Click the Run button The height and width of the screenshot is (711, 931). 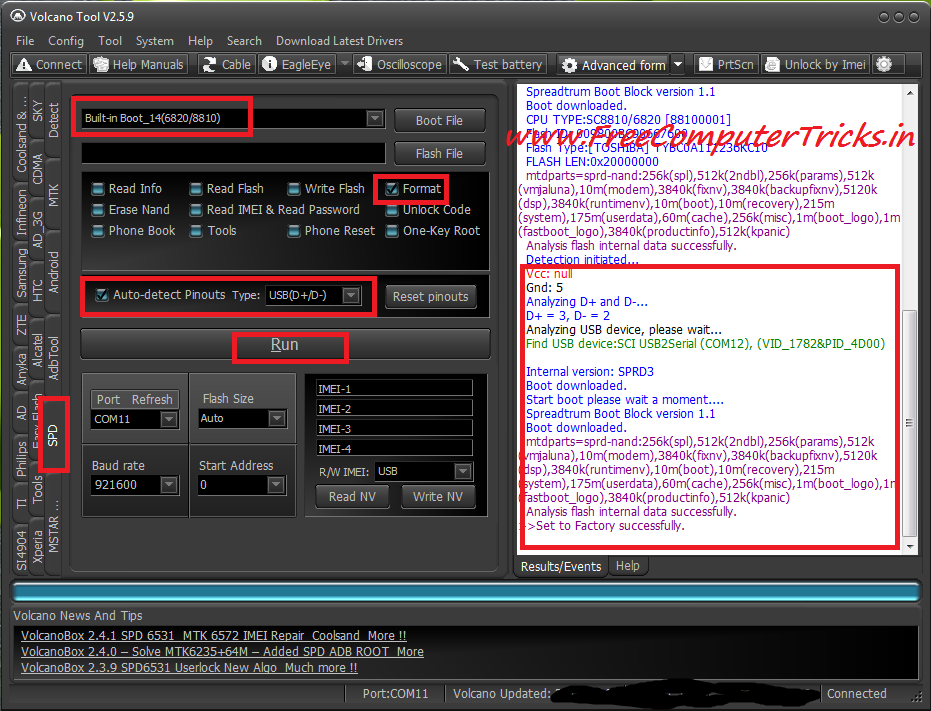(x=285, y=345)
